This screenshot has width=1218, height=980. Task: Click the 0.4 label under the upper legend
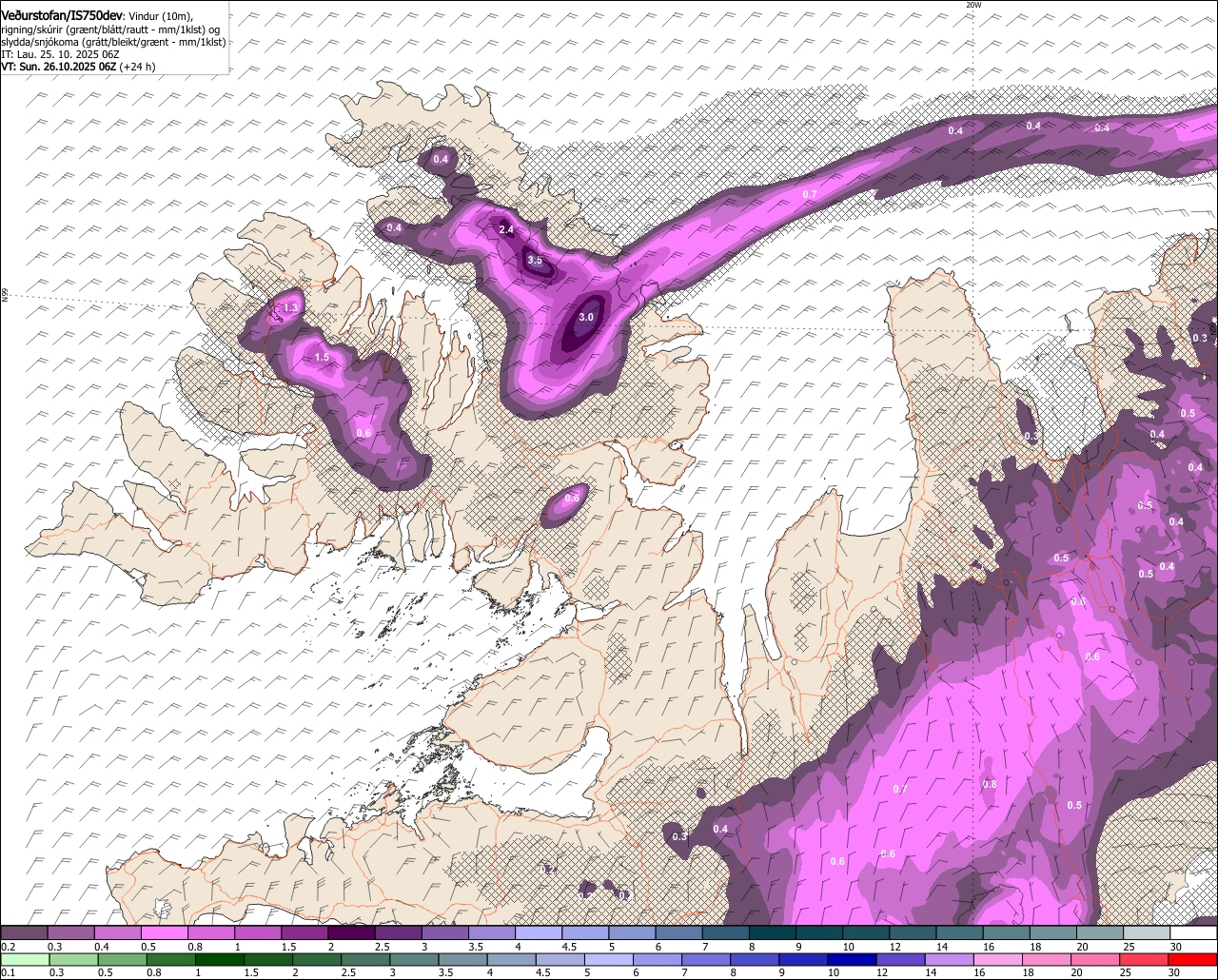click(x=102, y=947)
